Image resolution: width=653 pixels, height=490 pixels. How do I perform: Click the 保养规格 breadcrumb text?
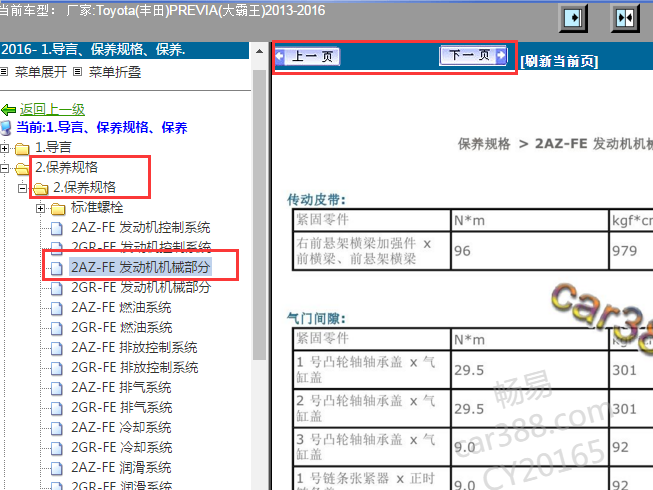tap(484, 144)
